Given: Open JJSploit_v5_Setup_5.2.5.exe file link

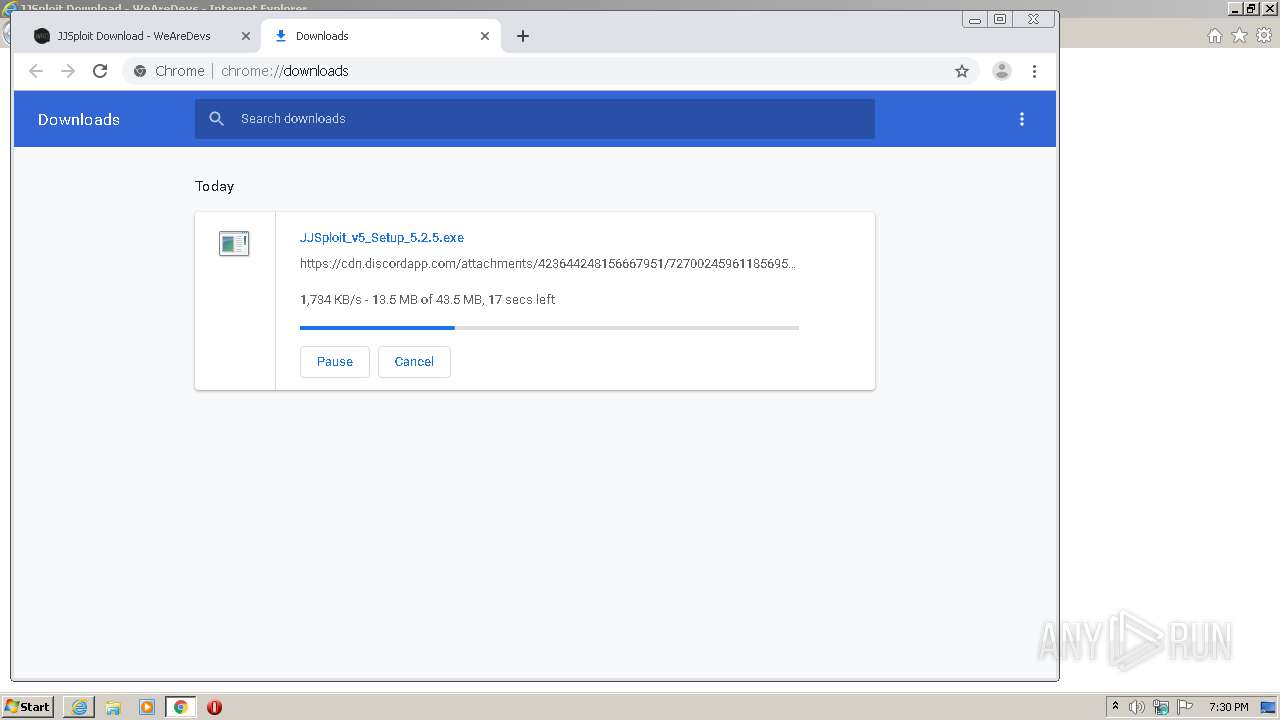Looking at the screenshot, I should coord(382,238).
